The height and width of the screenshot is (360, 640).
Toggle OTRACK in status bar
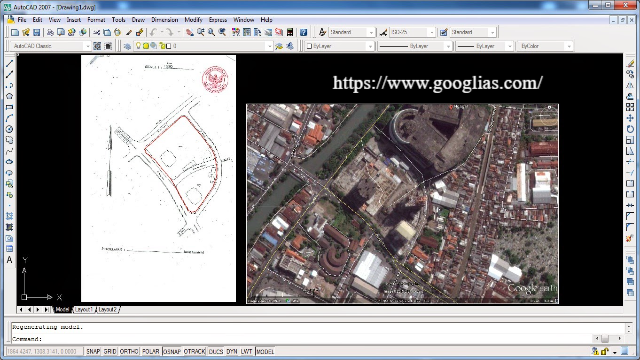(194, 351)
